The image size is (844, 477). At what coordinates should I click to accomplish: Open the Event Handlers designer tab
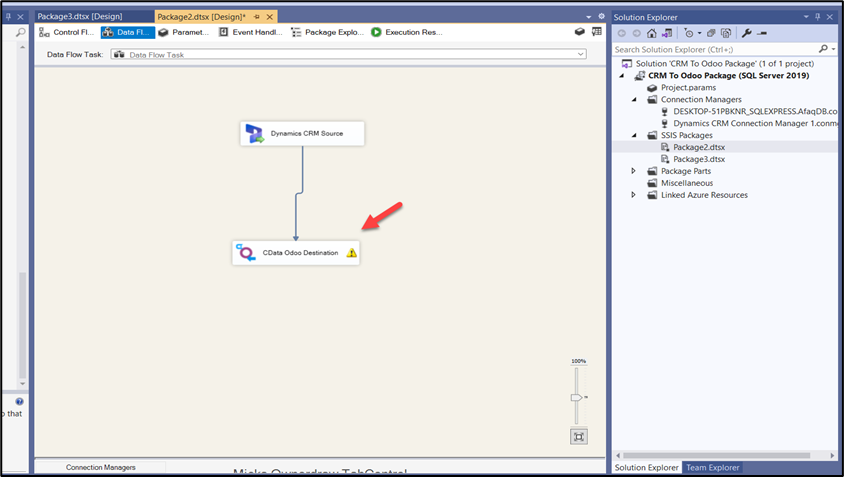coord(251,32)
